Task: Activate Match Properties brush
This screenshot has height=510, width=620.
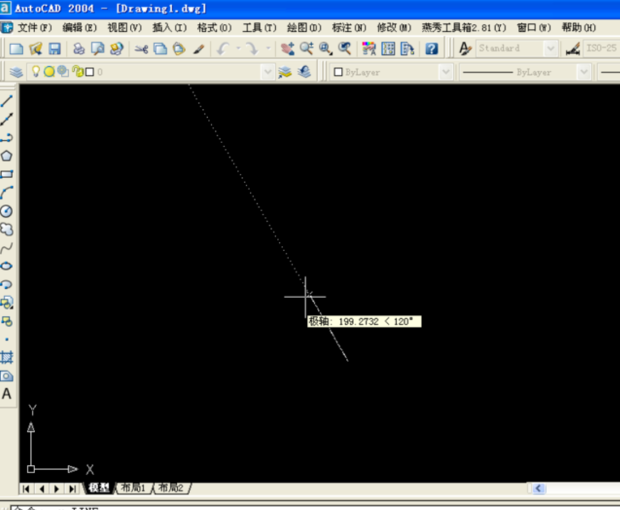Action: tap(198, 49)
